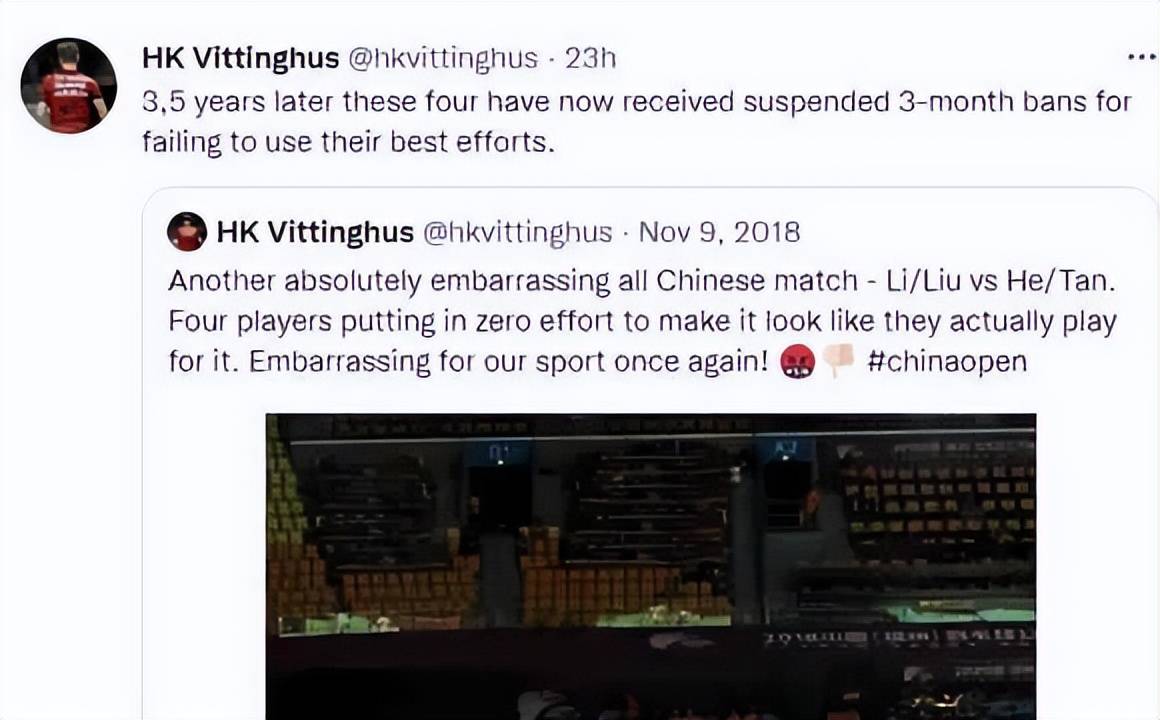1160x720 pixels.
Task: Open HK Vittinghus large profile avatar
Action: point(69,86)
